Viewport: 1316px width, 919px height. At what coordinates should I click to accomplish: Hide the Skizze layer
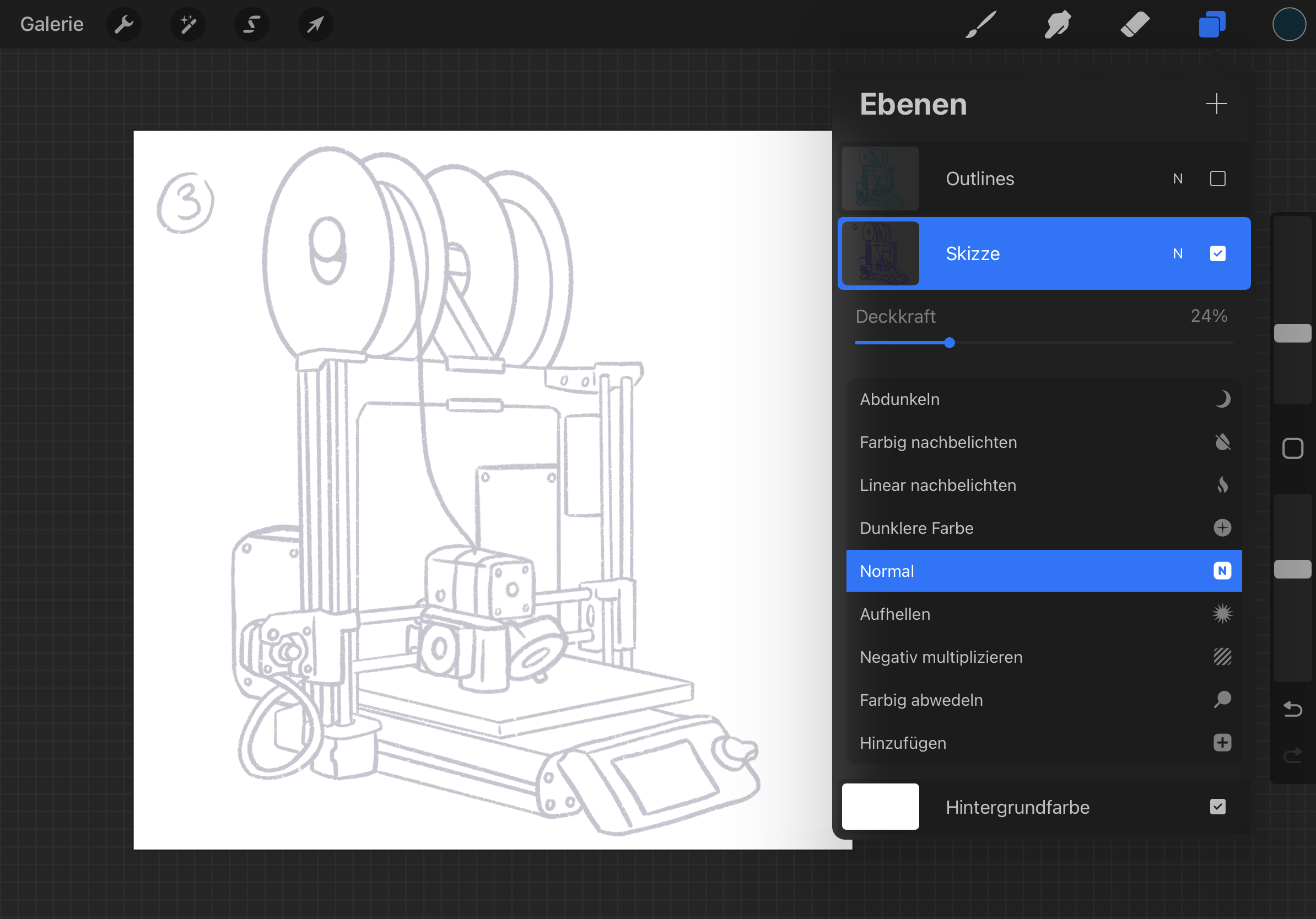tap(1217, 253)
